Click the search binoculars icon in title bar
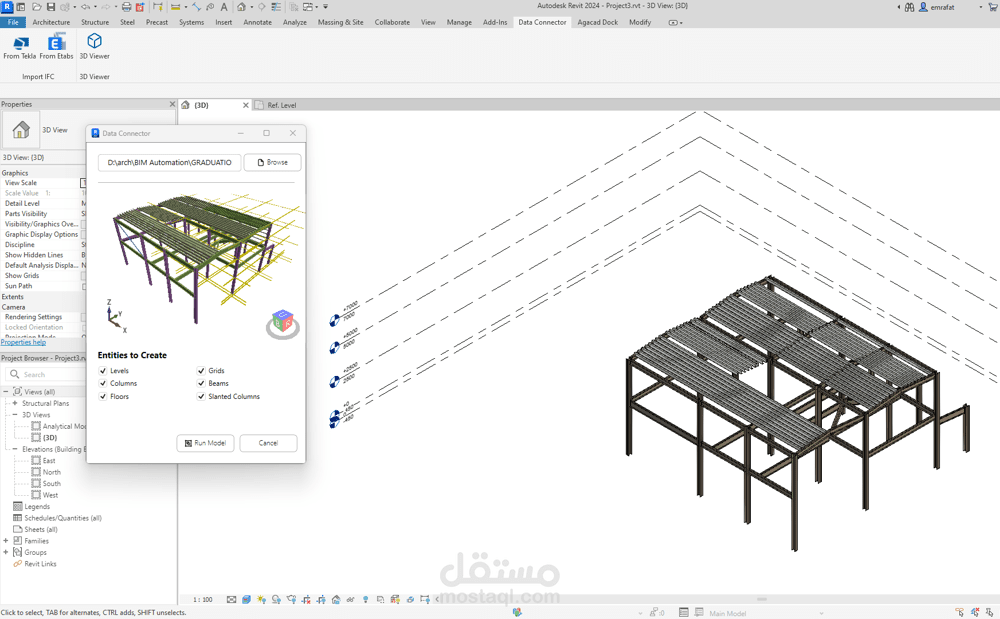 coord(909,7)
